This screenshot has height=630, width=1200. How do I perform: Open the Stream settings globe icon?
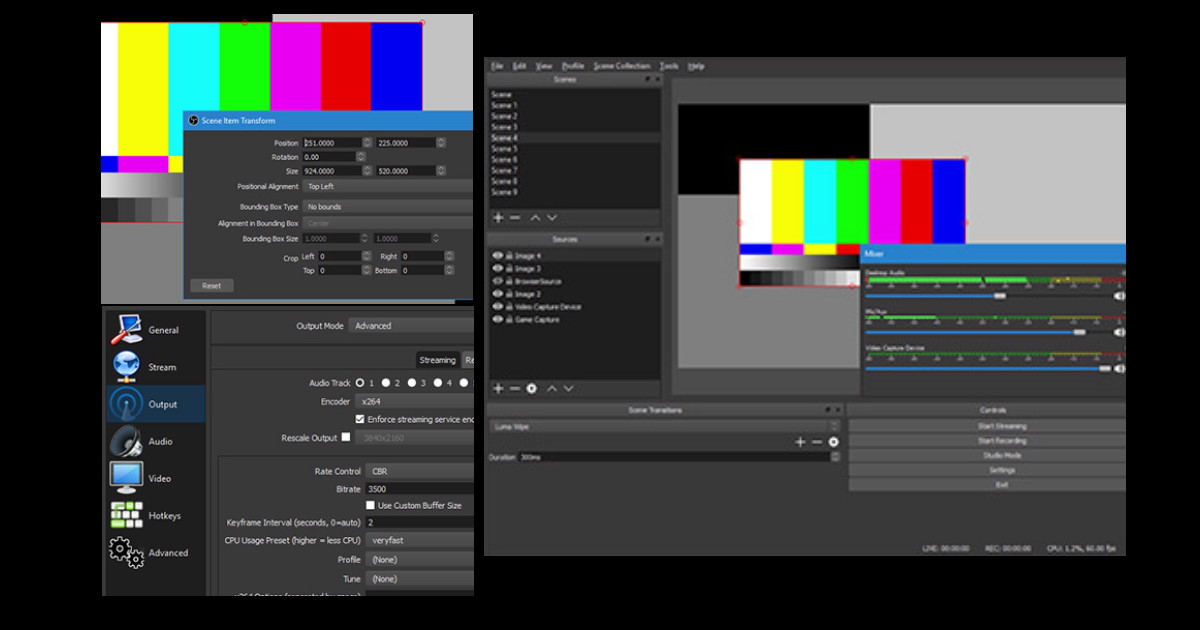127,367
